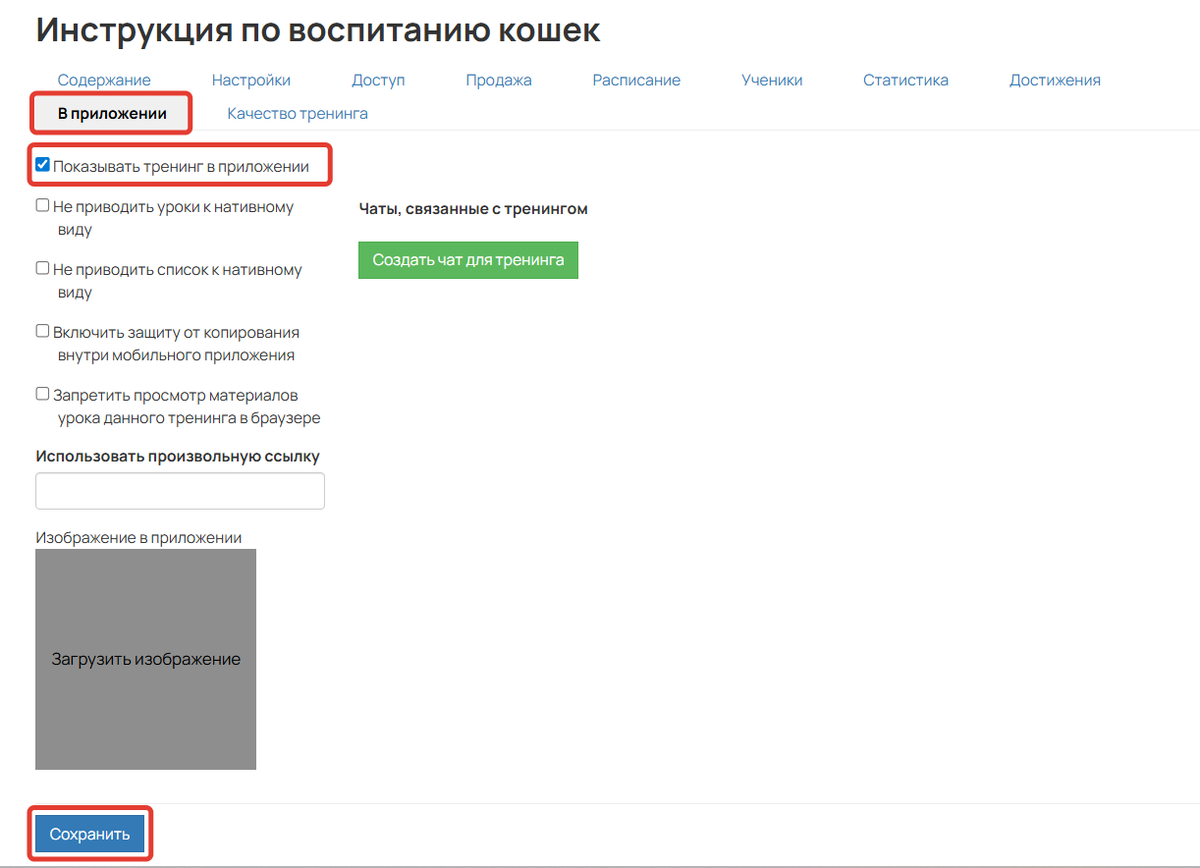The image size is (1200, 868).
Task: Uncheck Показывать тренинг в приложении
Action: tap(42, 161)
